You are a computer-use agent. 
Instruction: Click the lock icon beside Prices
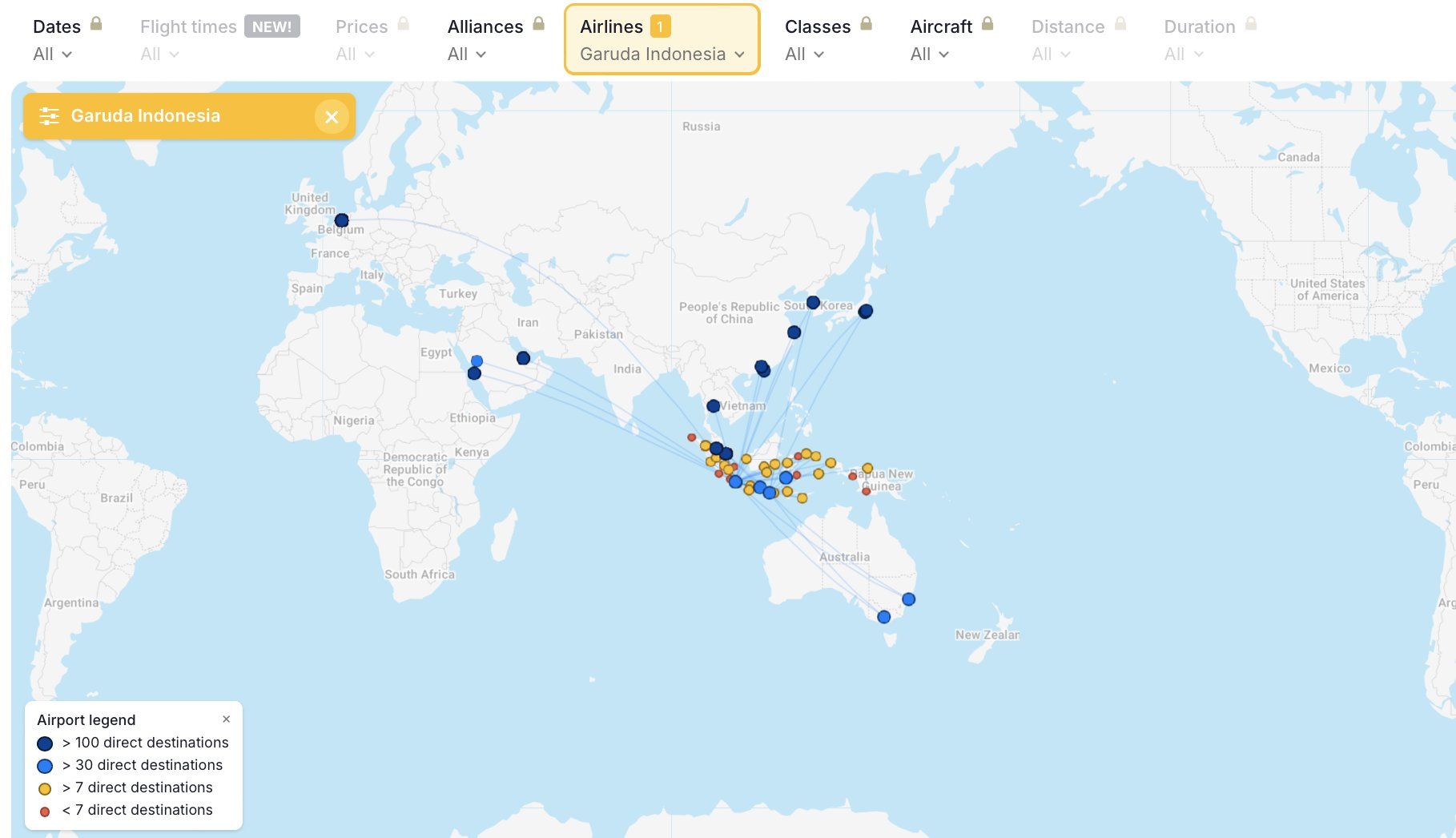click(404, 23)
